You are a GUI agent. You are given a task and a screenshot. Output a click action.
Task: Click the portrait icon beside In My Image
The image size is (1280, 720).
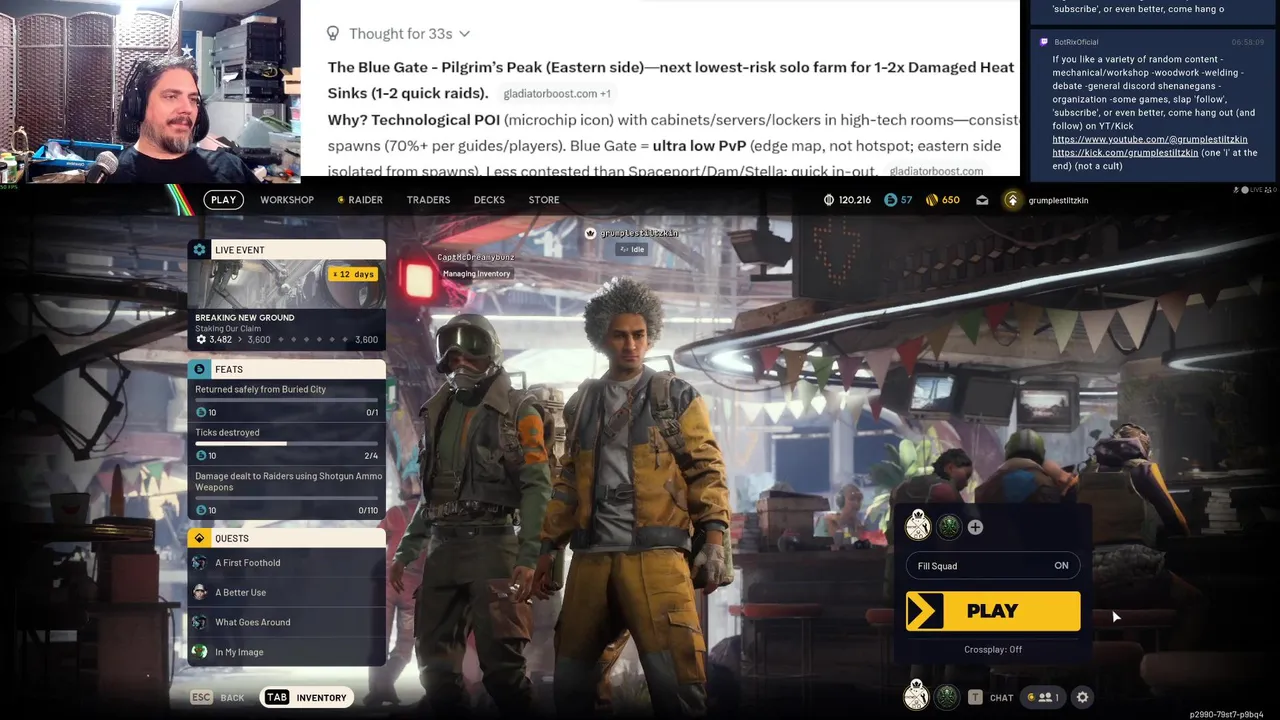(199, 652)
